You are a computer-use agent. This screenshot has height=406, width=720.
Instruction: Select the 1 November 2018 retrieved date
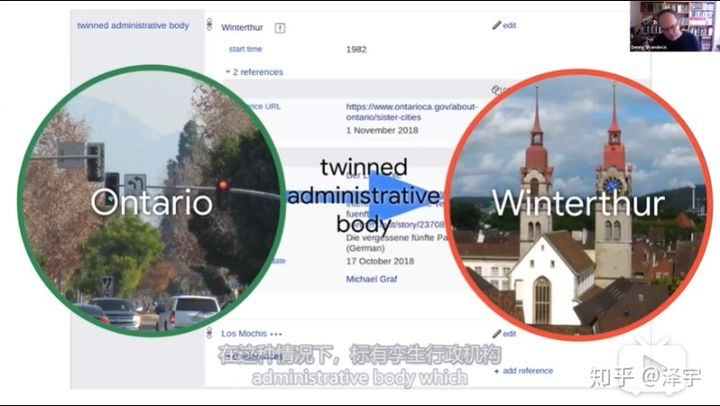[x=382, y=130]
